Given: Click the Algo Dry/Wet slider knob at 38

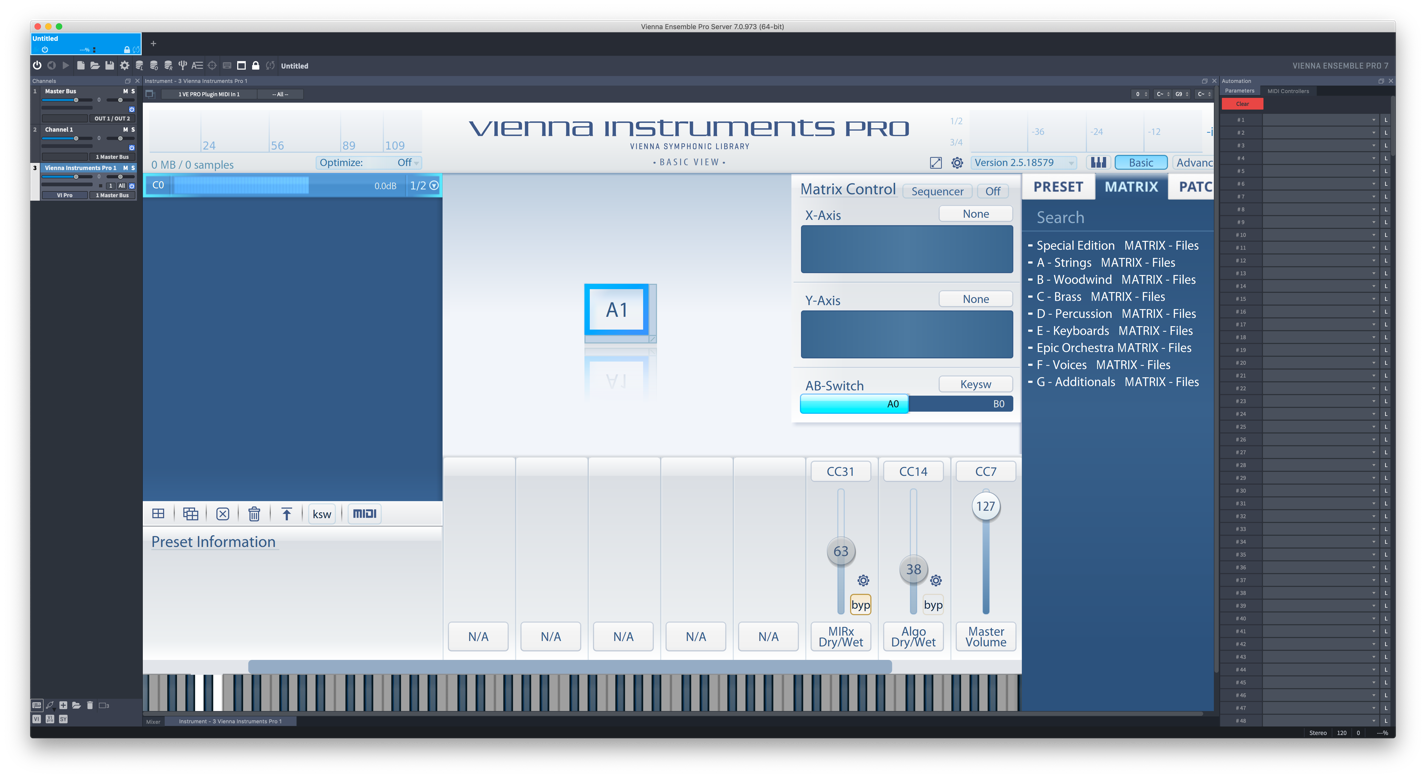Looking at the screenshot, I should tap(913, 570).
